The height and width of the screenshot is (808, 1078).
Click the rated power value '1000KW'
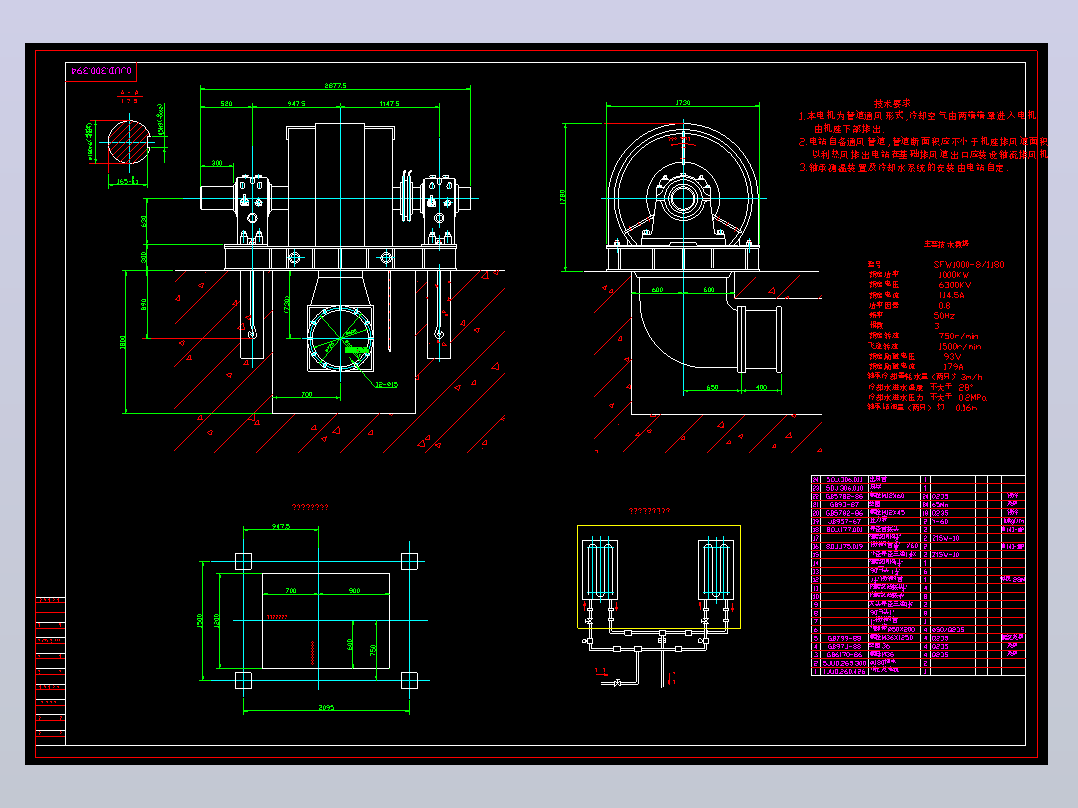tap(954, 275)
